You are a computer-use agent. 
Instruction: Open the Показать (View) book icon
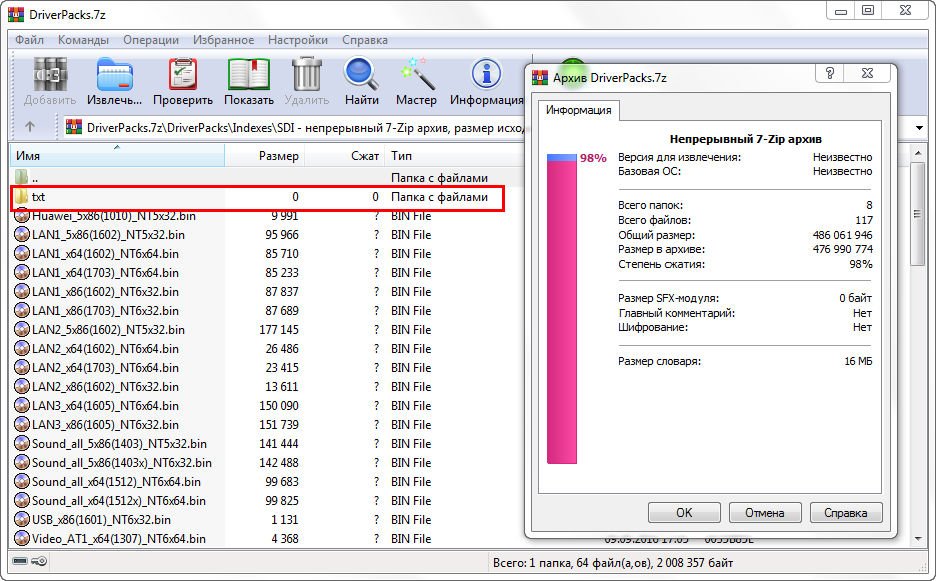249,75
